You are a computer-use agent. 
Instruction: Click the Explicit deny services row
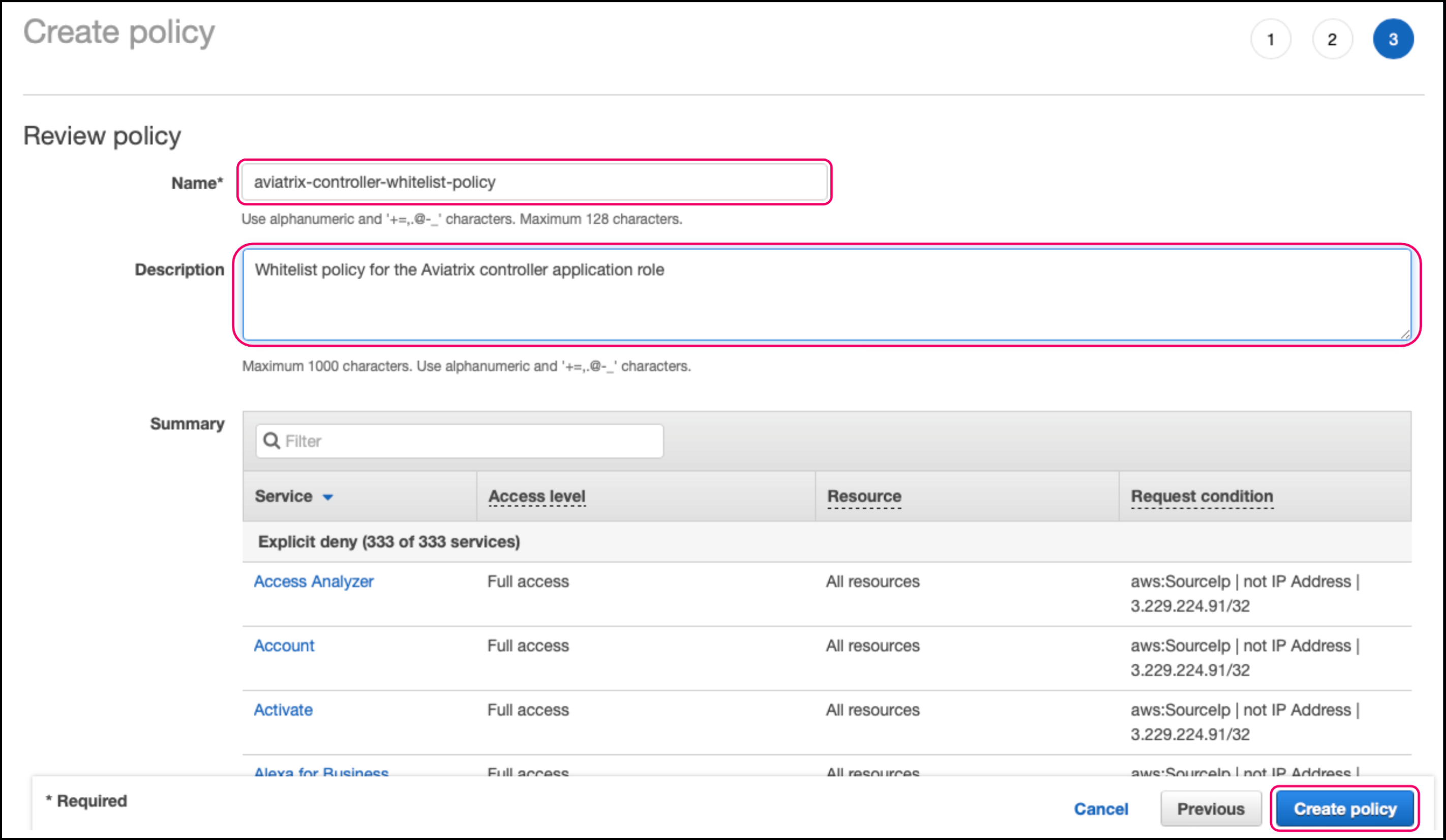tap(389, 541)
